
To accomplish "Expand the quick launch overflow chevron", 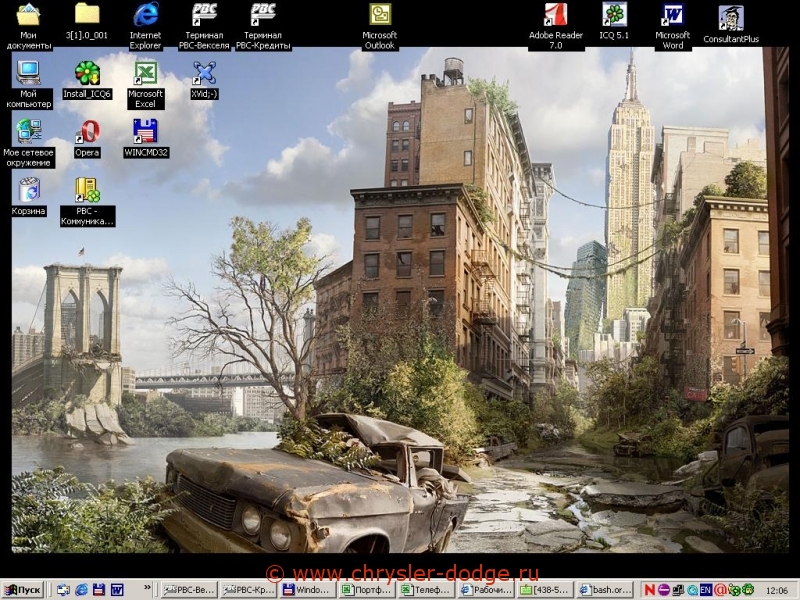I will (147, 588).
